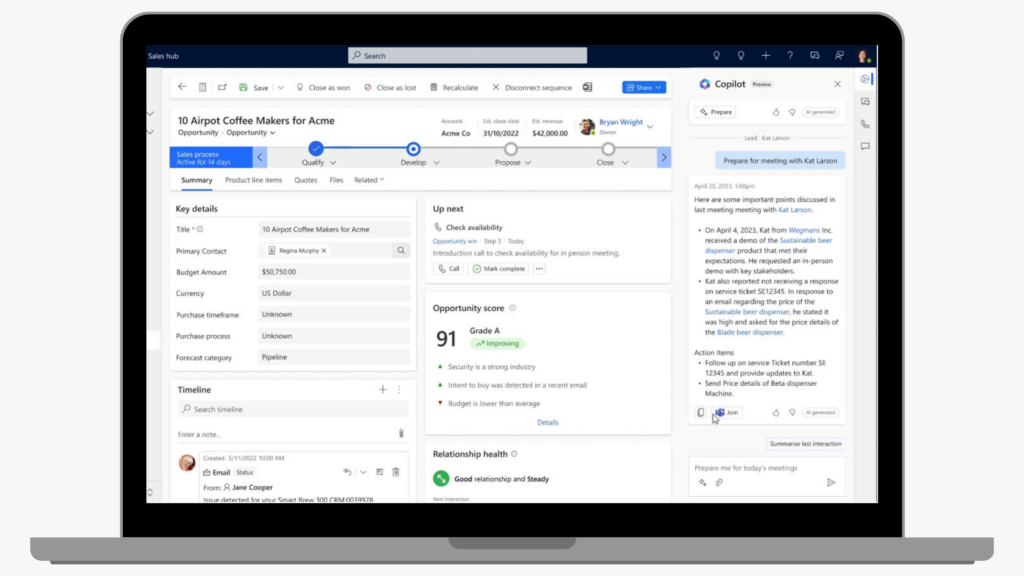
Task: Switch to the Product line items tab
Action: pyautogui.click(x=253, y=180)
